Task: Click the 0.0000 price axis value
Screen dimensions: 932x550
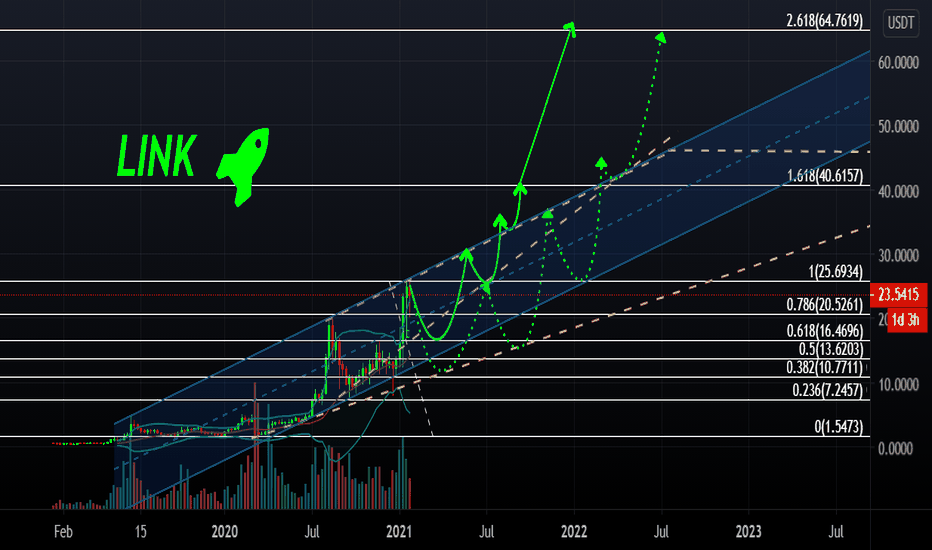Action: point(895,448)
